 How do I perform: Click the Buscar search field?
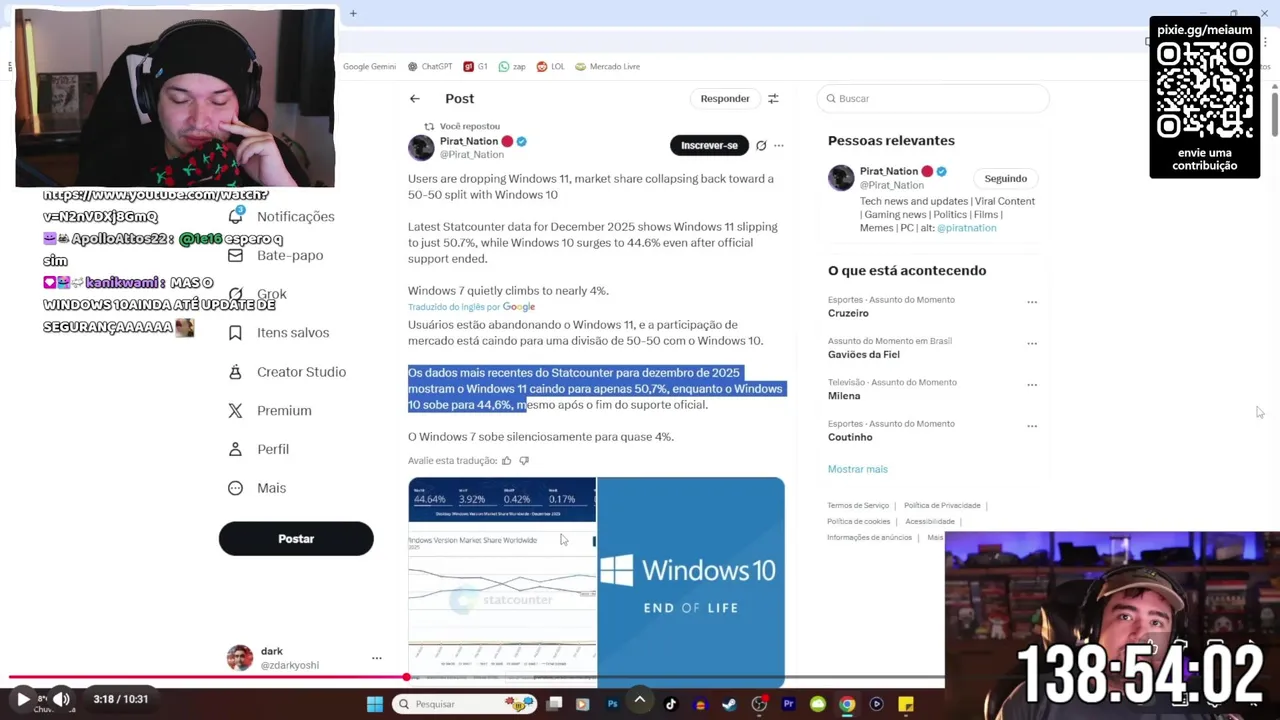click(933, 99)
